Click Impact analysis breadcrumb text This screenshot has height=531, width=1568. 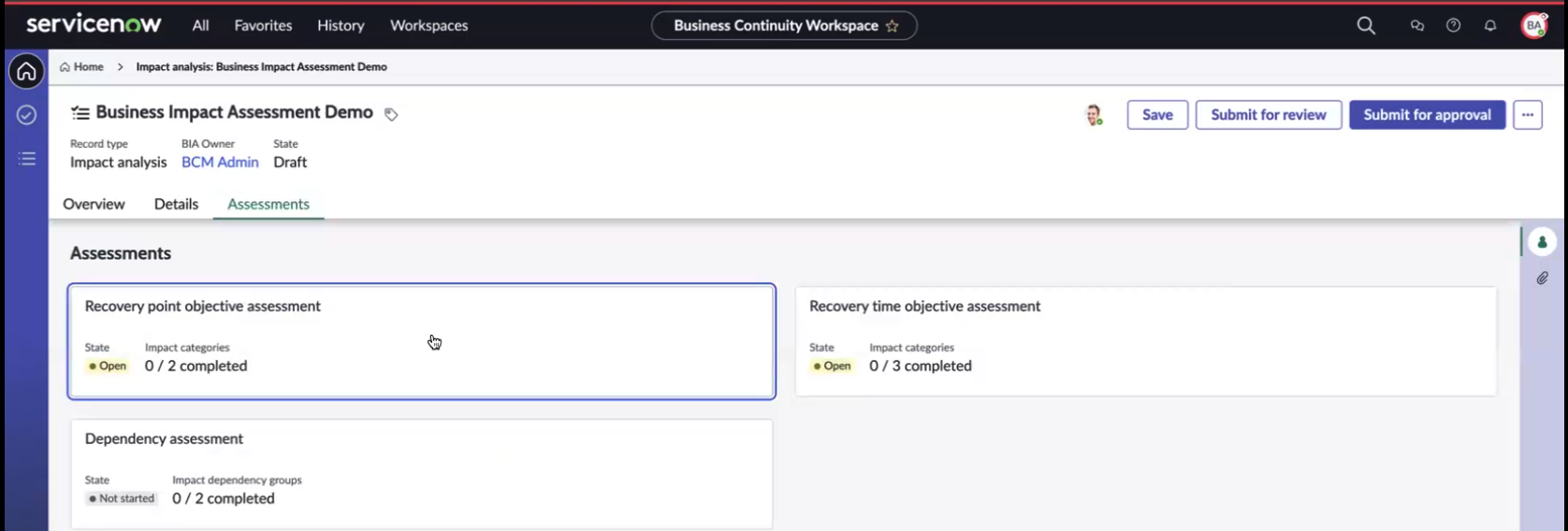(261, 66)
